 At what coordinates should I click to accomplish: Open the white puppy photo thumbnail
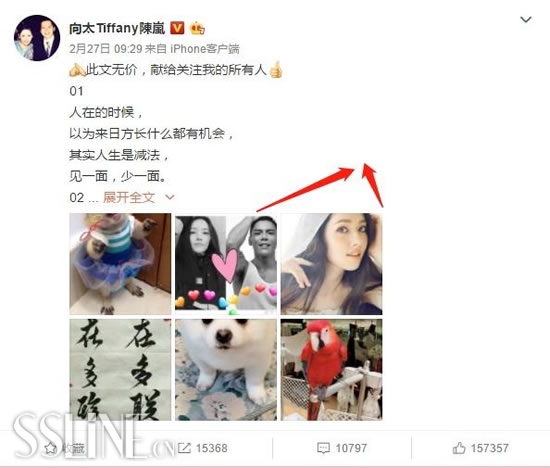point(226,369)
